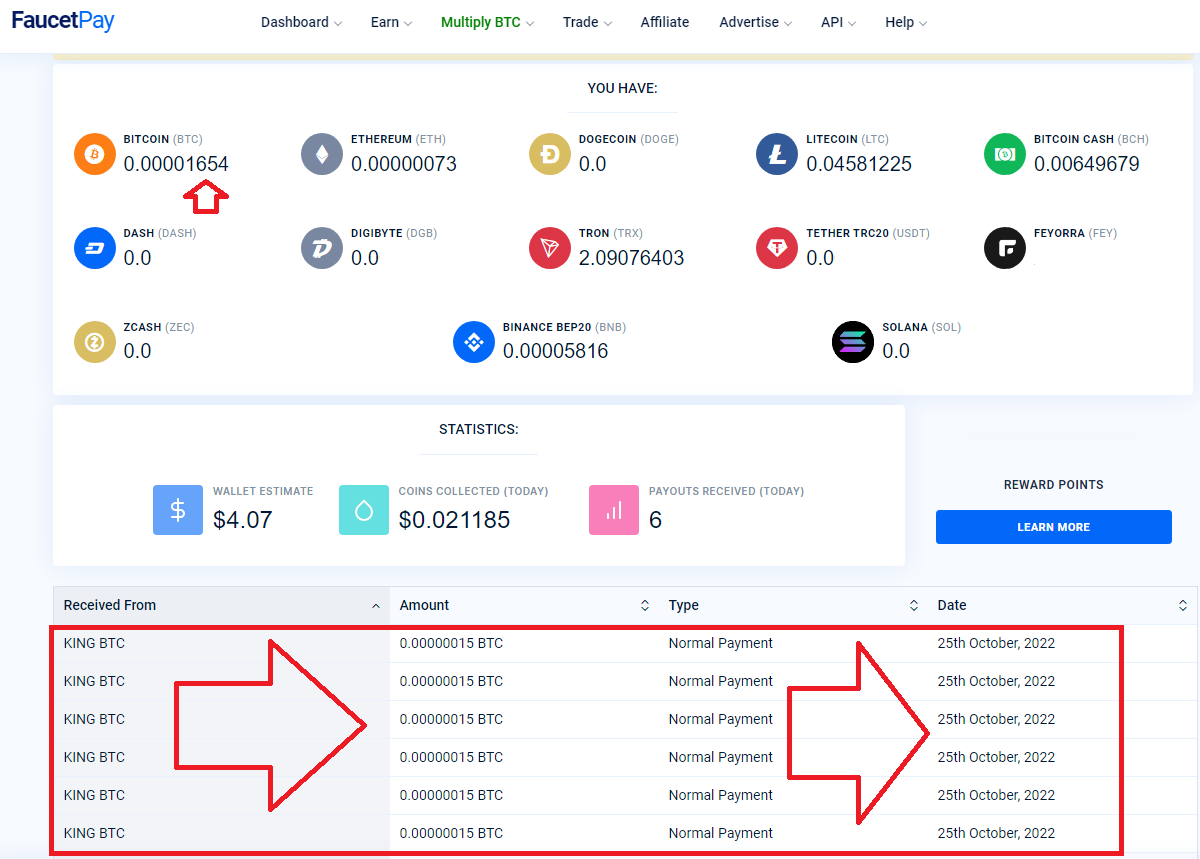This screenshot has width=1200, height=859.
Task: Click the coins collected value $0.021185
Action: (455, 520)
